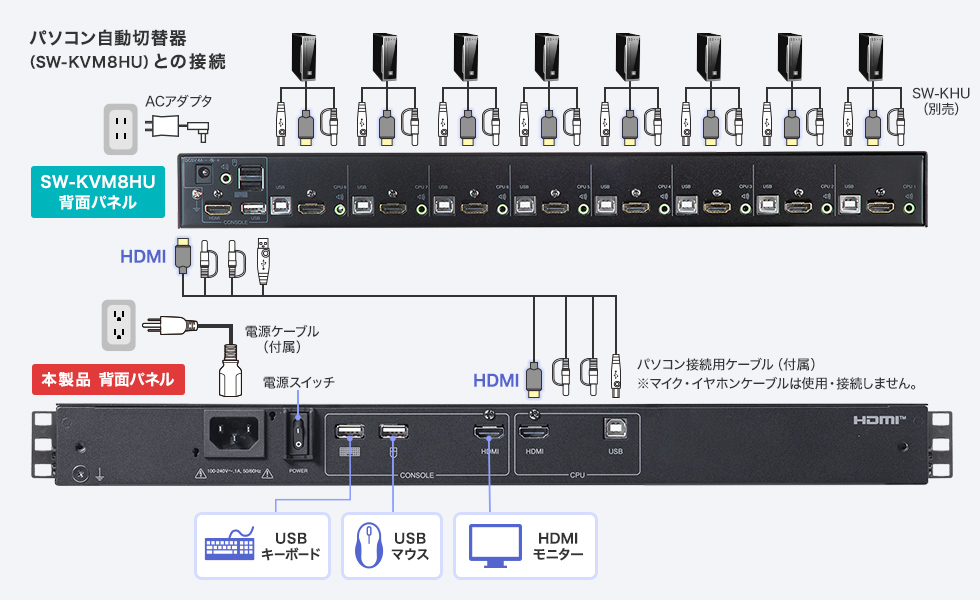Click the blue 'HDMI' label near SW-KVM8HU cables
Image resolution: width=980 pixels, height=600 pixels.
(143, 257)
